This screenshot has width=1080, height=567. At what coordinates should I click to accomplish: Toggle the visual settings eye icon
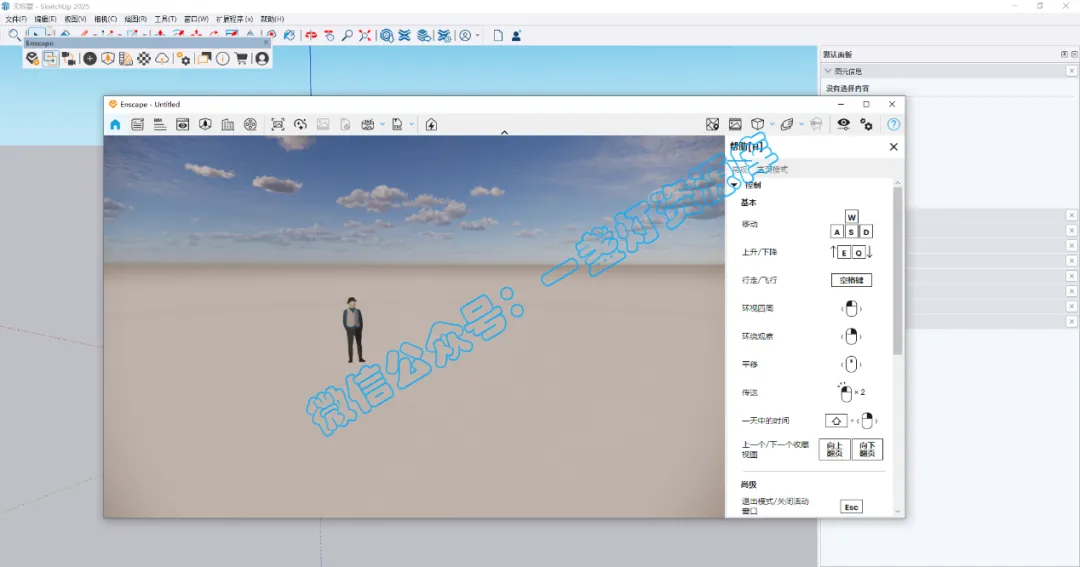(x=844, y=125)
